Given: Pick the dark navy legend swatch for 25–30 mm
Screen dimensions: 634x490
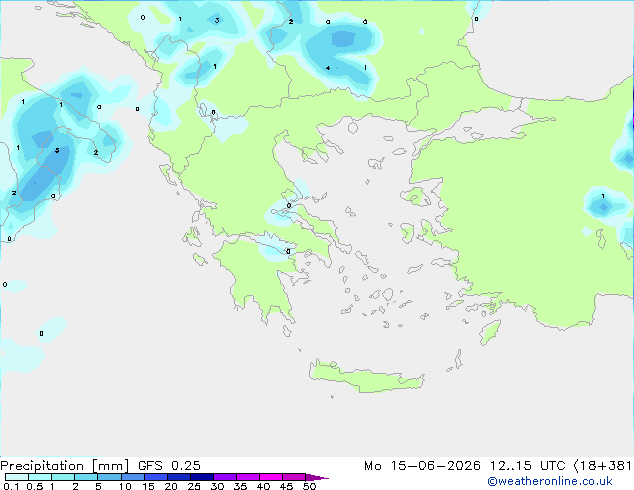Looking at the screenshot, I should [202, 477].
